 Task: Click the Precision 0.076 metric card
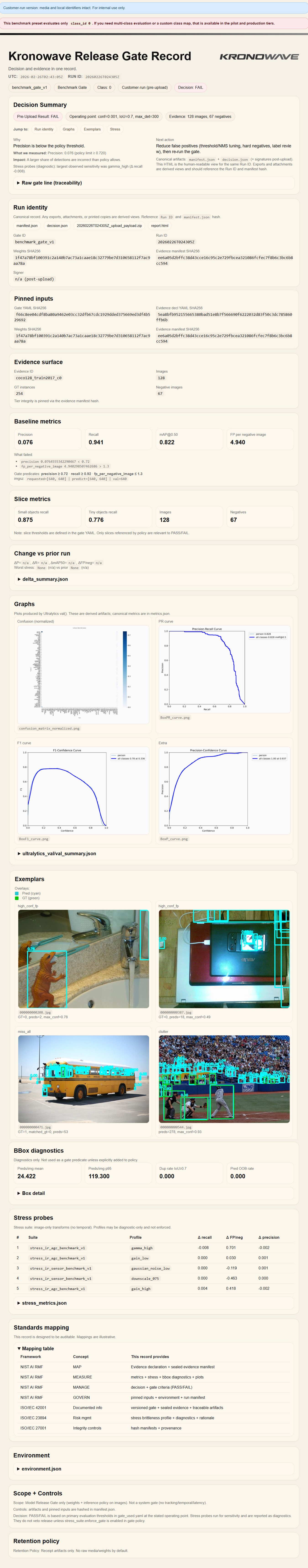click(47, 439)
